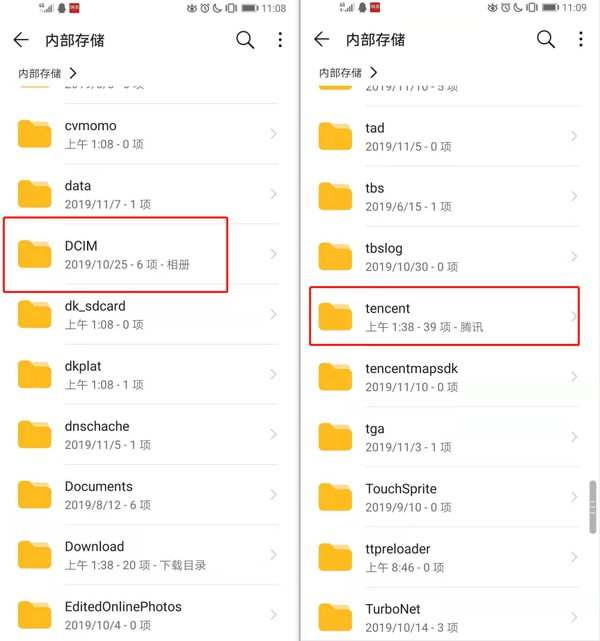The image size is (600, 641).
Task: Open the Download folder icon
Action: (34, 555)
